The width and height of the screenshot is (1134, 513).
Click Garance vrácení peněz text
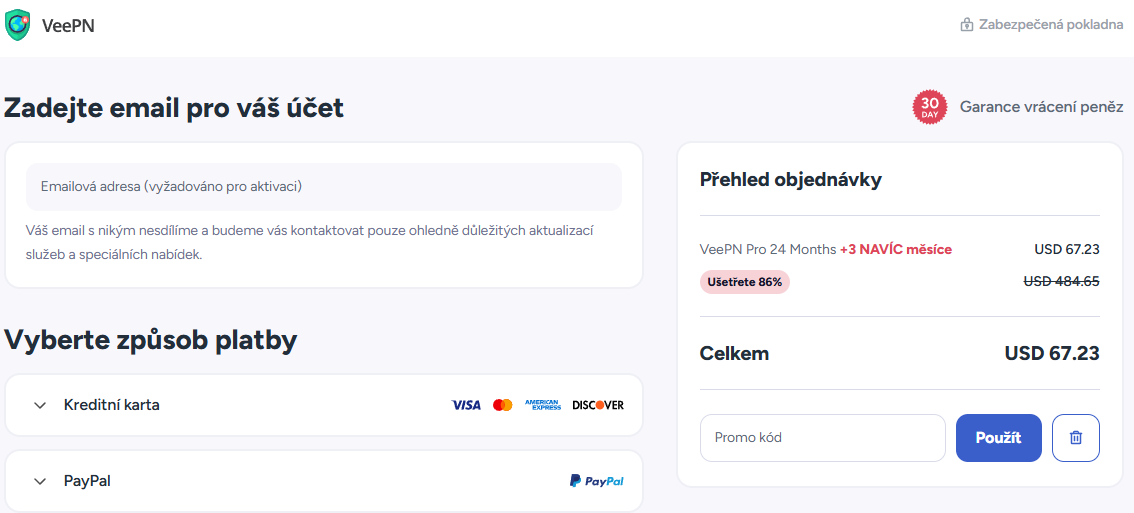tap(1041, 107)
